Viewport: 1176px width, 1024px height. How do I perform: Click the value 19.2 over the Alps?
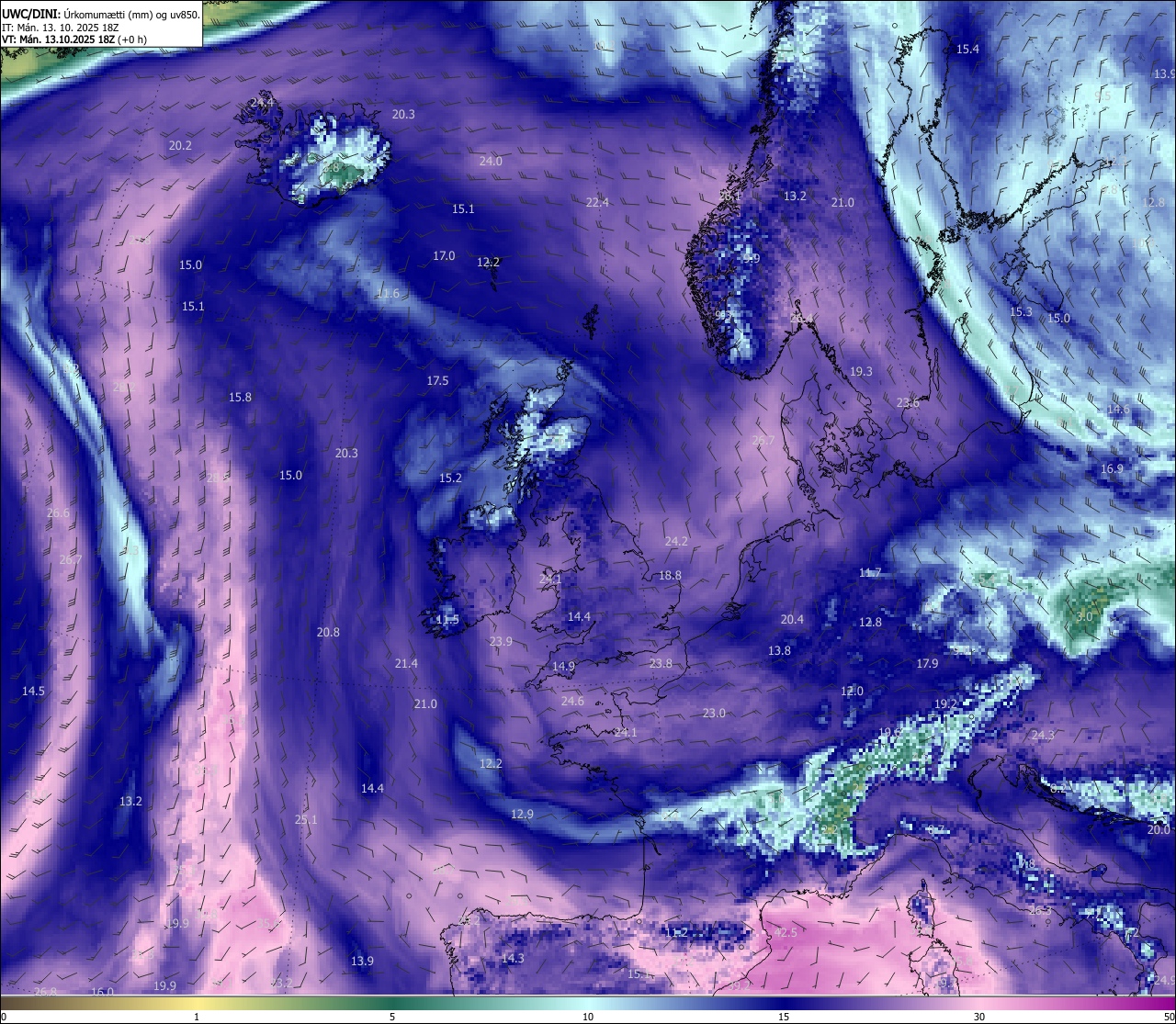(945, 704)
